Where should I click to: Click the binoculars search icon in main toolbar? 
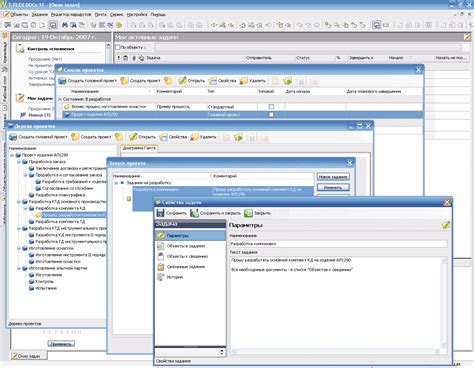[x=65, y=25]
